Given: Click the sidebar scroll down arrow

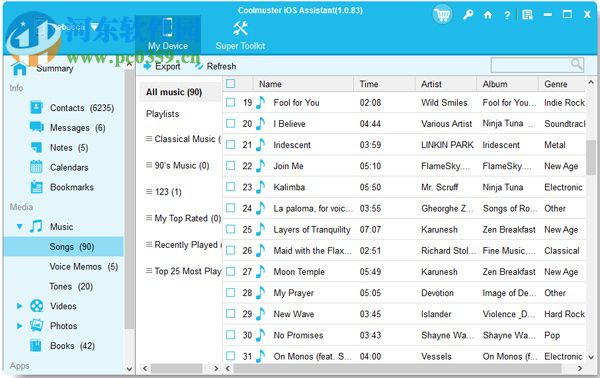Looking at the screenshot, I should (129, 369).
